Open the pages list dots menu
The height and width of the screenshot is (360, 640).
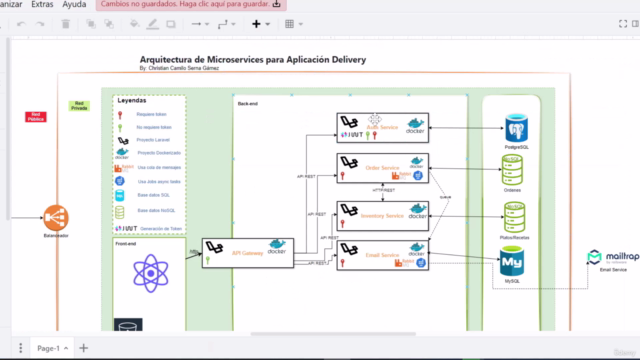20,348
